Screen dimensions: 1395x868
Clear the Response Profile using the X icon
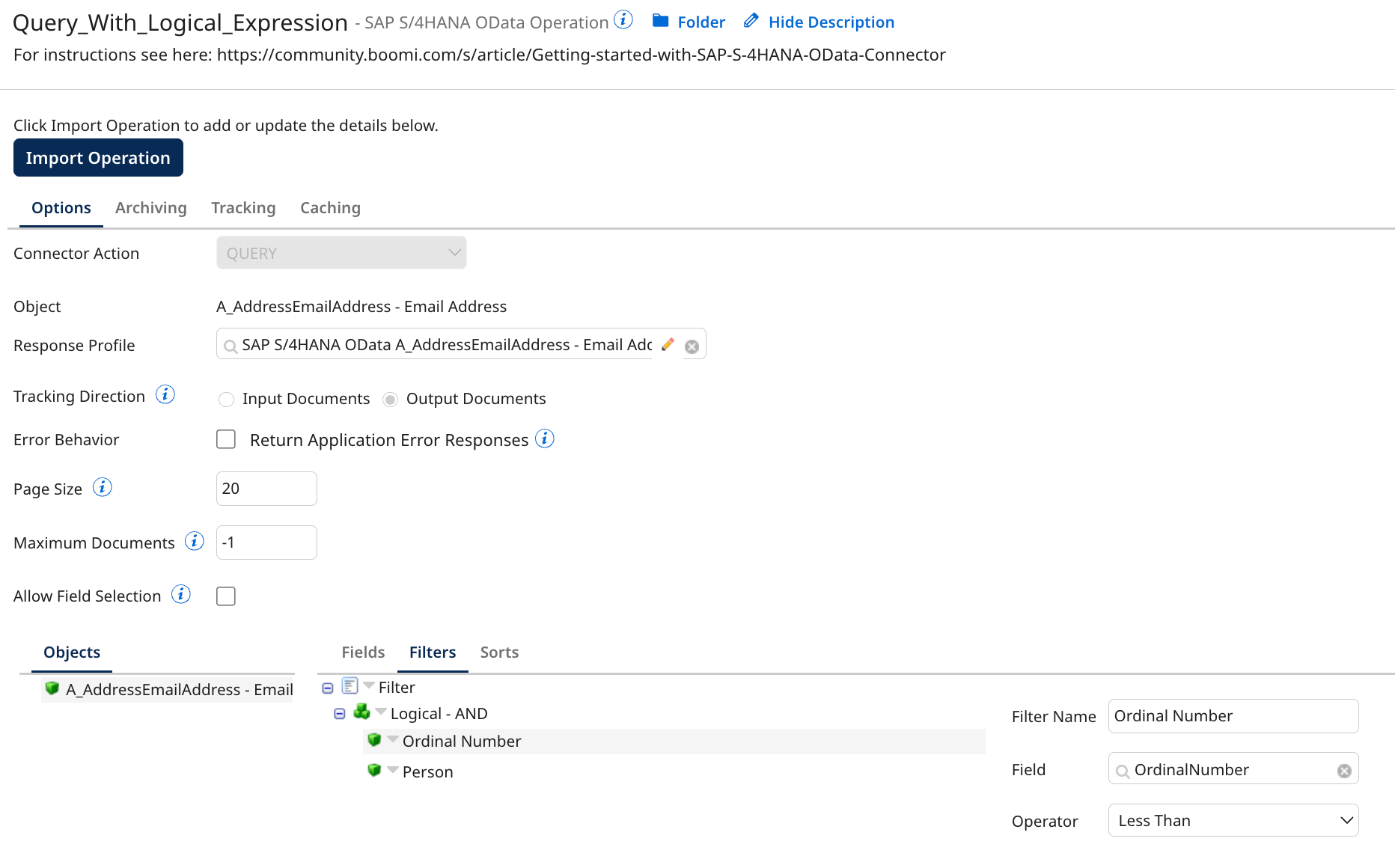coord(692,344)
